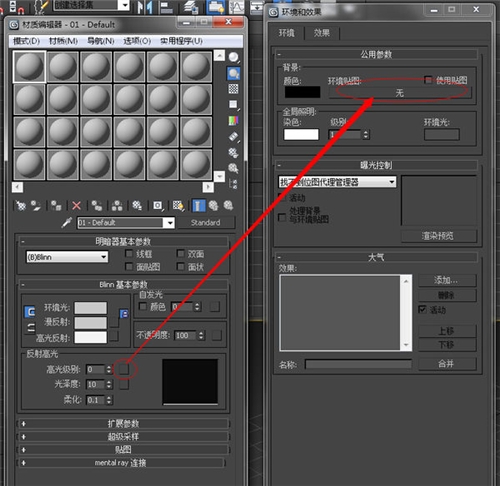Click the map button next to 不透明度
This screenshot has width=500, height=486.
pyautogui.click(x=217, y=335)
